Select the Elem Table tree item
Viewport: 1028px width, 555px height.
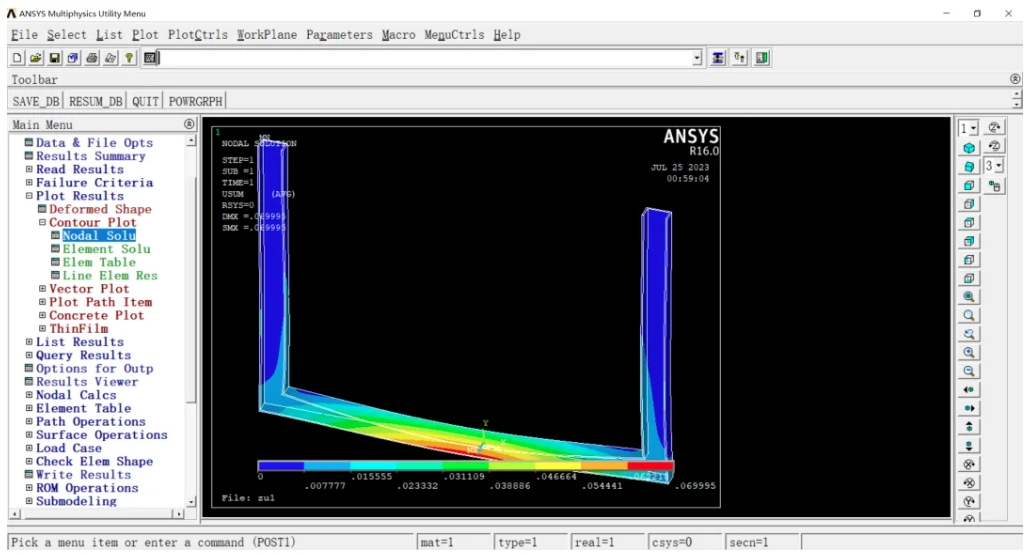pyautogui.click(x=99, y=262)
